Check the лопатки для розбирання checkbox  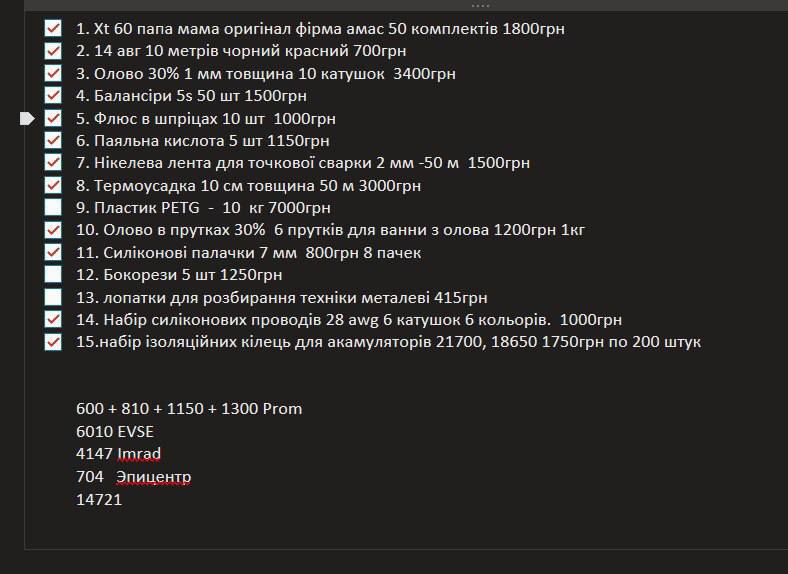(x=53, y=297)
